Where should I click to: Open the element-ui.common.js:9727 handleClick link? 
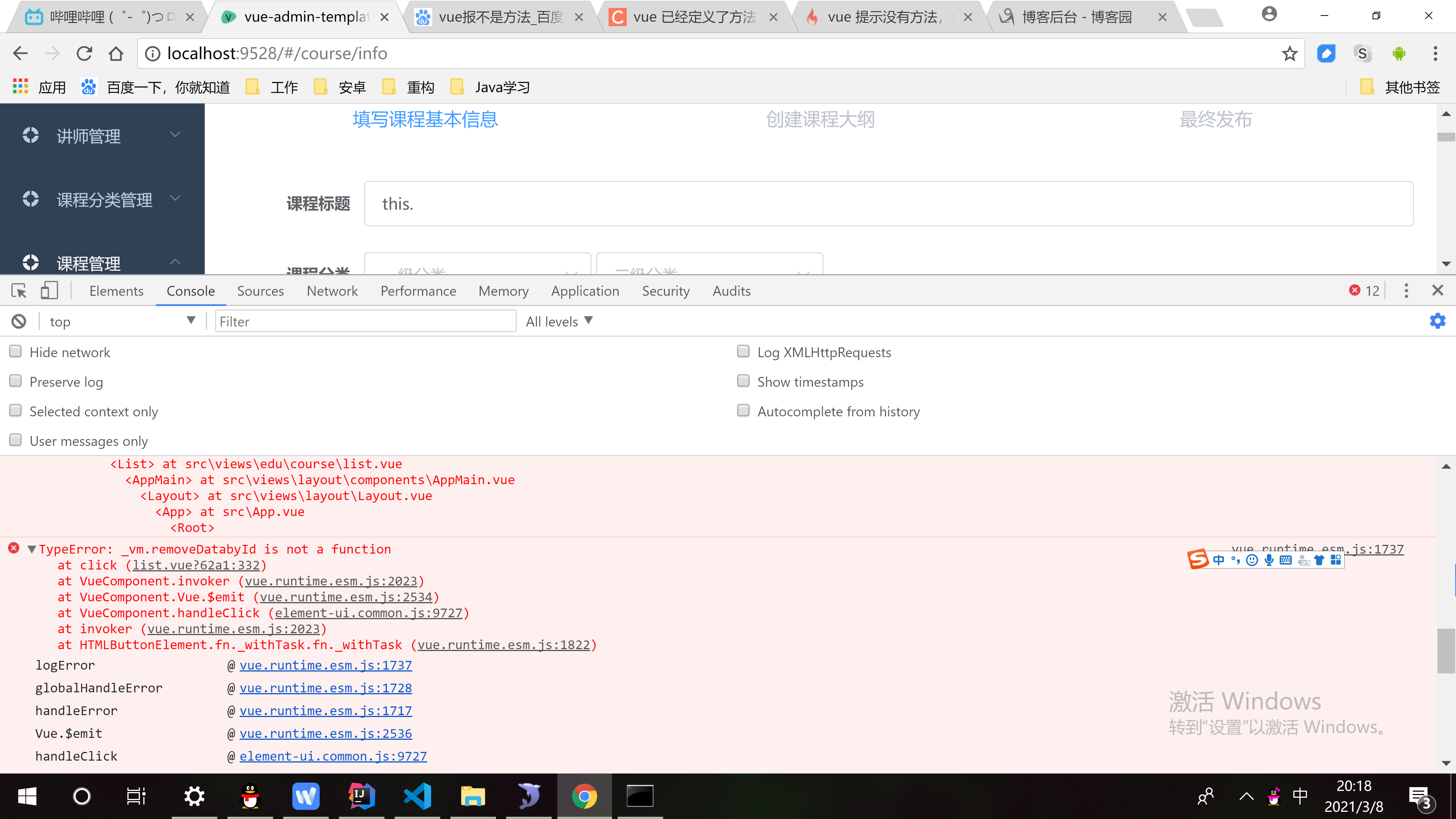click(x=333, y=756)
